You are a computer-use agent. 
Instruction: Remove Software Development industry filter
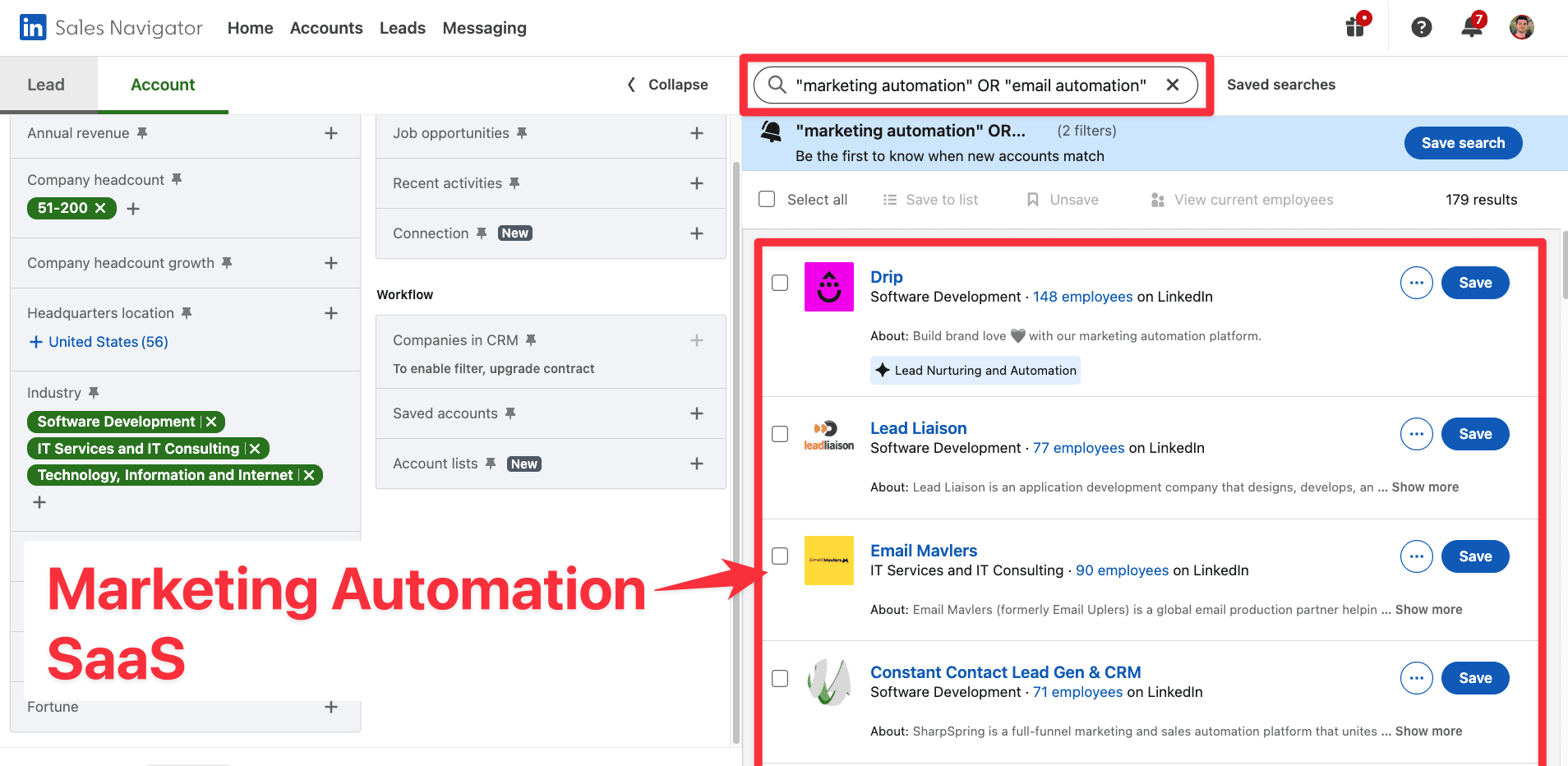tap(211, 422)
